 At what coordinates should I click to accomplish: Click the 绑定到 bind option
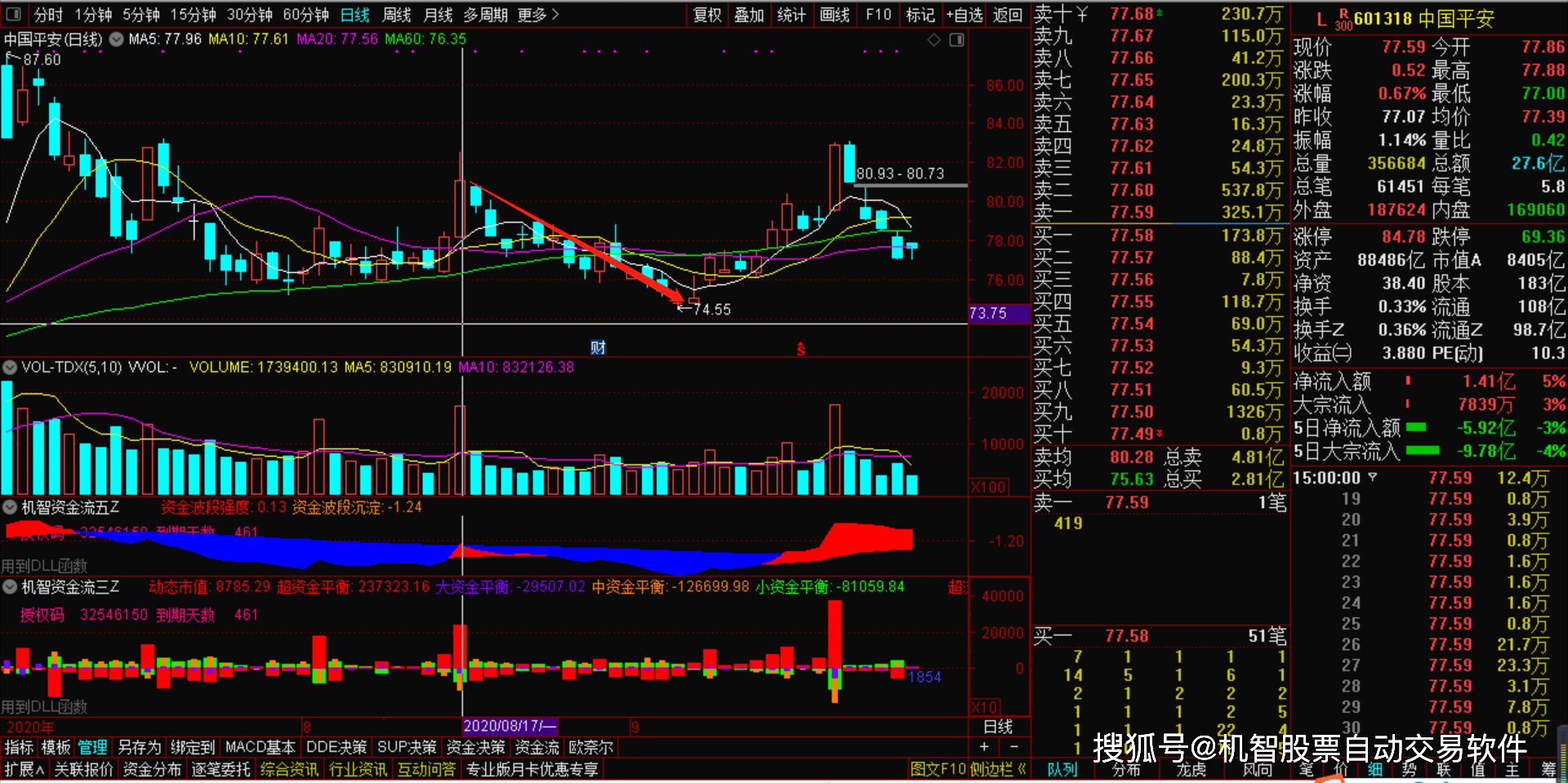point(193,747)
